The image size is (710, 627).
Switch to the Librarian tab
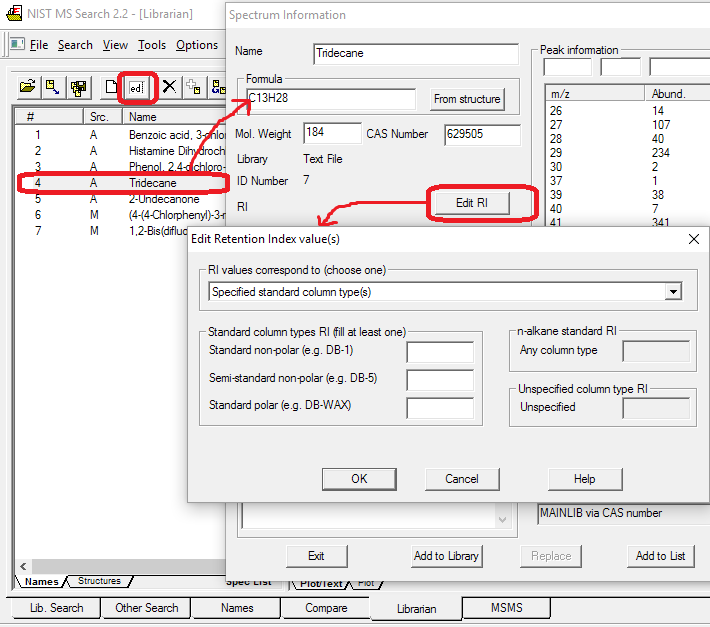coord(417,608)
